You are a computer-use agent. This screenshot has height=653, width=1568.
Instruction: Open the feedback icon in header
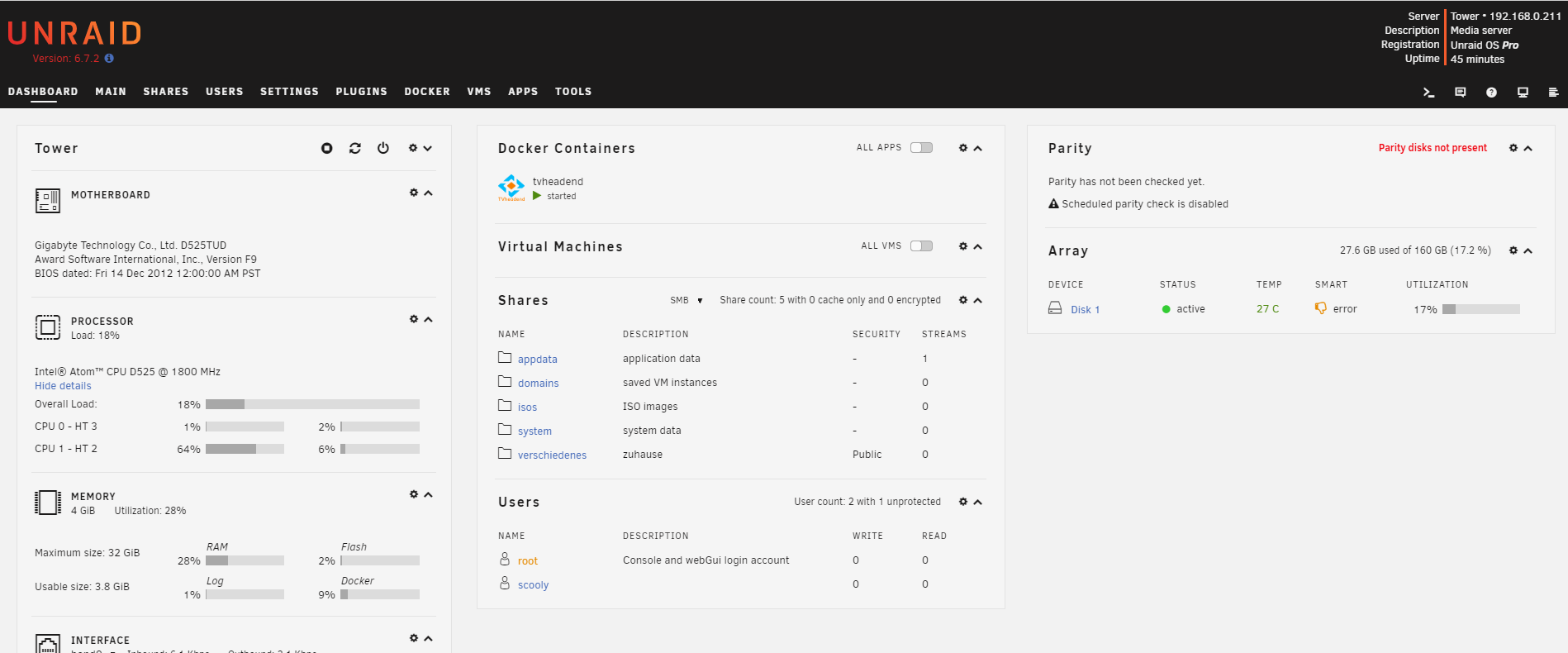coord(1461,93)
